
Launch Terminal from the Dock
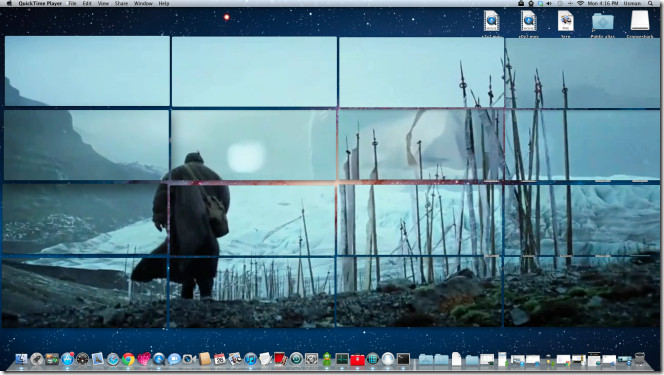[x=403, y=359]
